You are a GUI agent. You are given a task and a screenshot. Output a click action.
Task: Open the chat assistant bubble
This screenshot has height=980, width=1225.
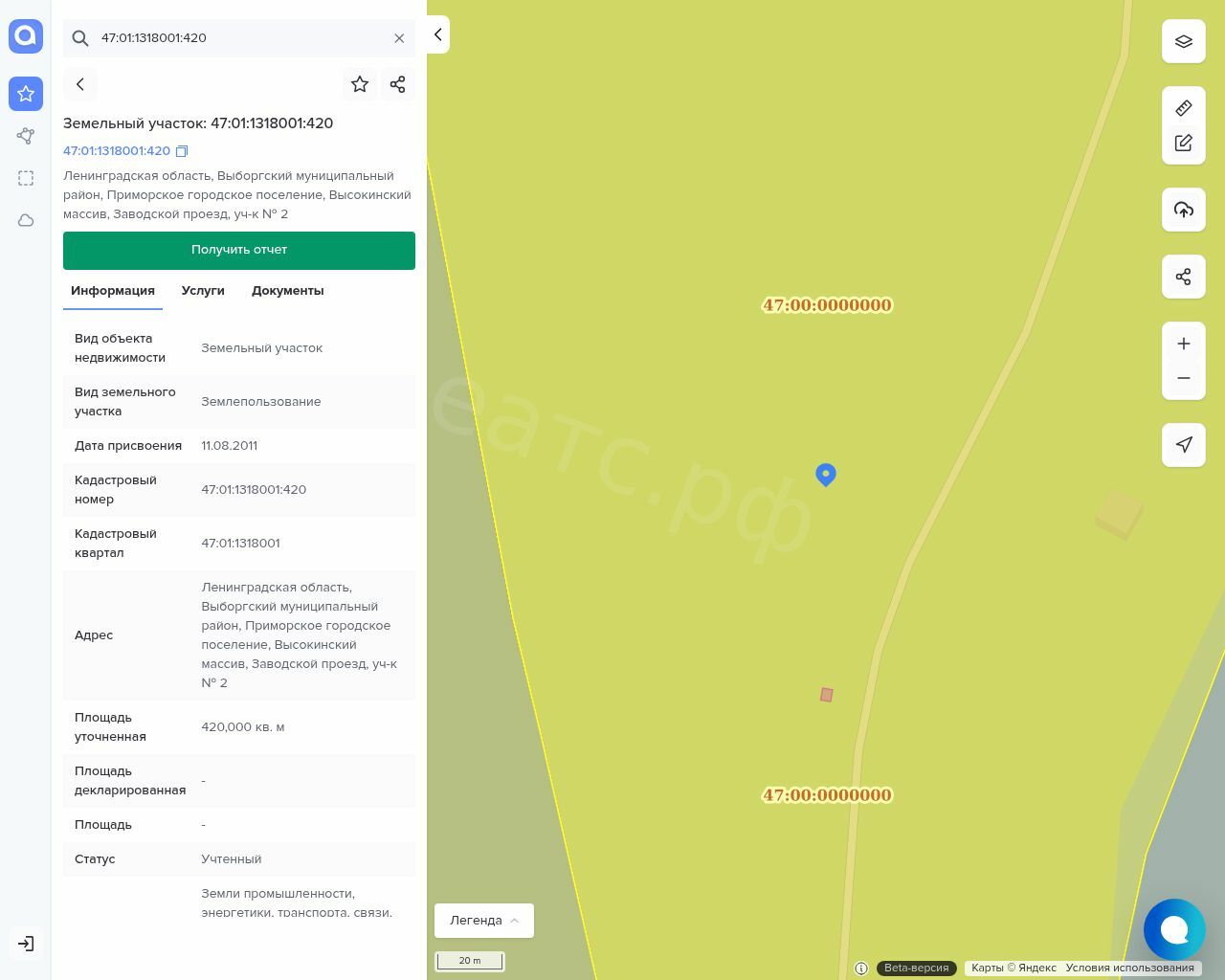(x=1173, y=929)
